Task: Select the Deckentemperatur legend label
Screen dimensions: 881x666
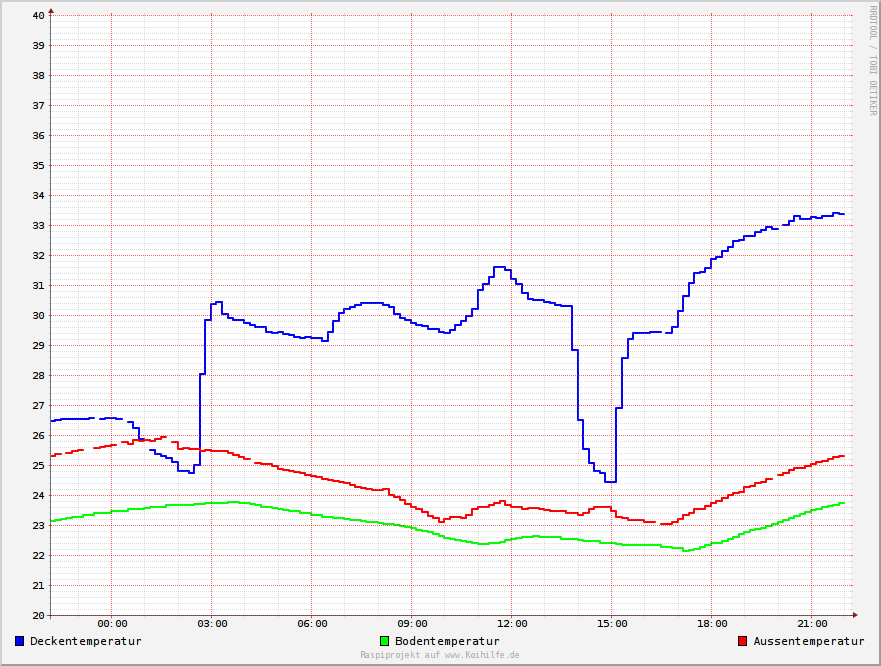Action: 86,641
